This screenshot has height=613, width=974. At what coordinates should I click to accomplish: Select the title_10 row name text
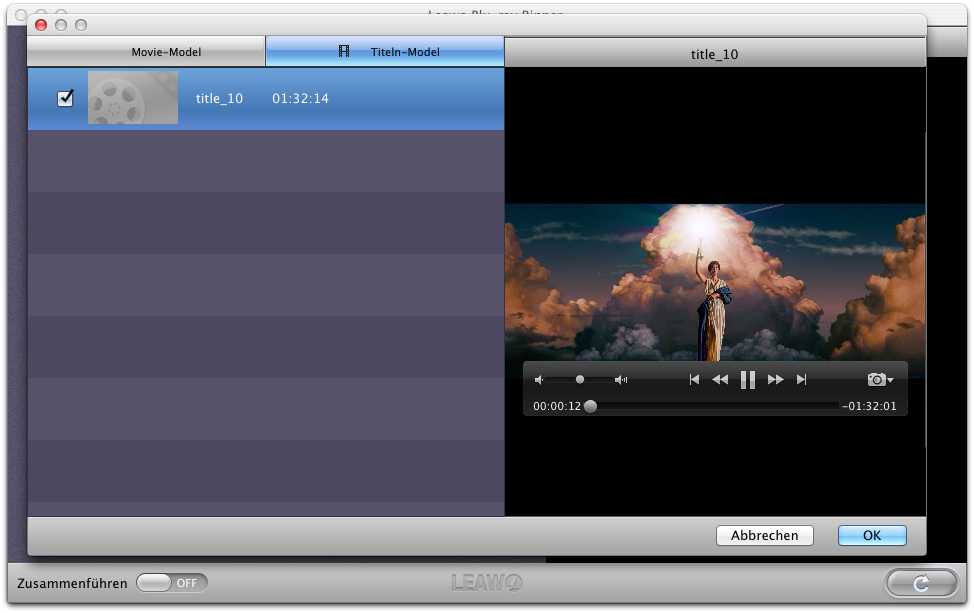219,98
